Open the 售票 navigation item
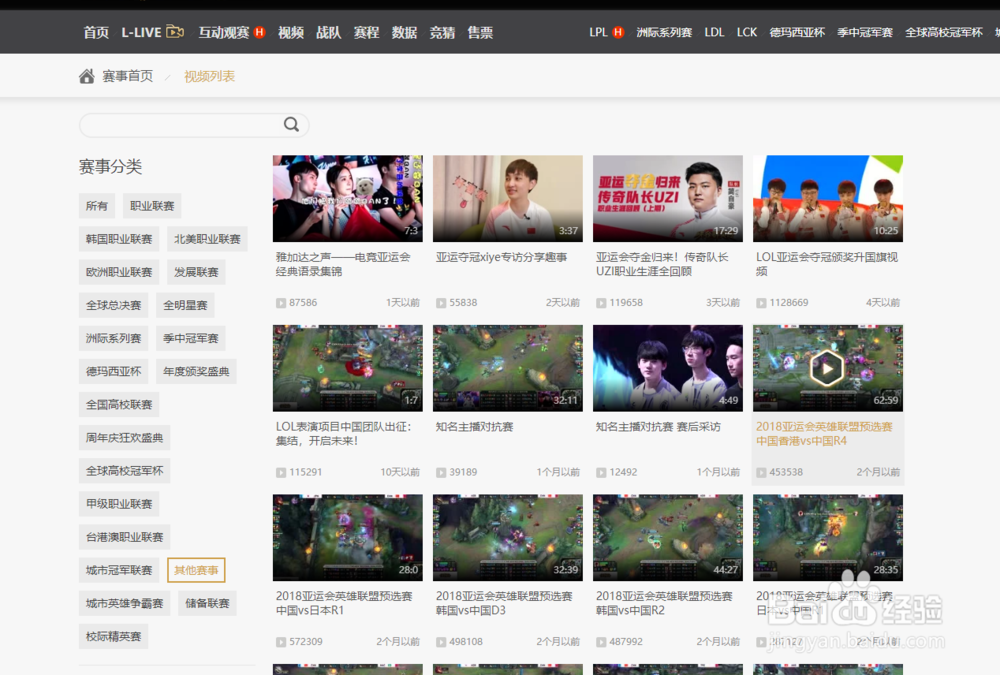Screen dimensions: 1000x675 tap(480, 33)
